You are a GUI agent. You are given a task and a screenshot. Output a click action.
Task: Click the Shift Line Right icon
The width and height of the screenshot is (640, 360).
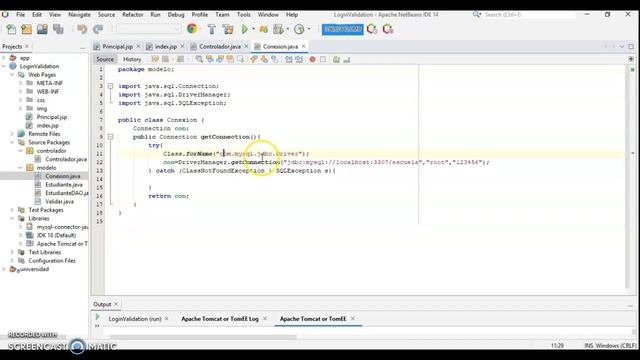tap(299, 59)
